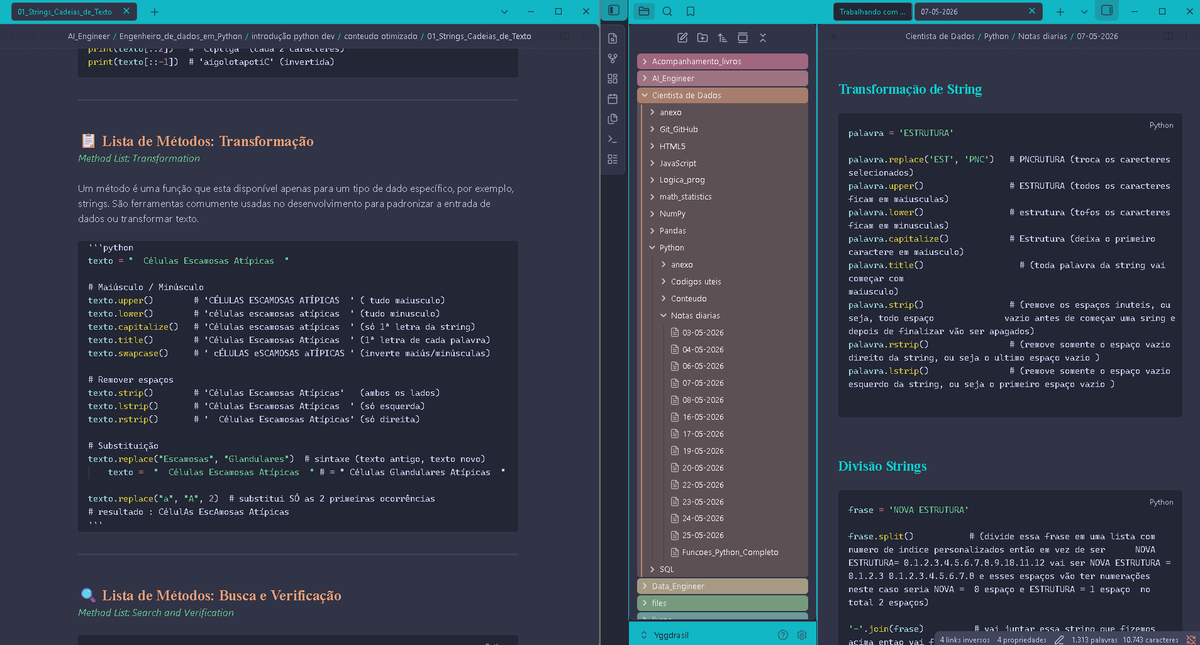1200x645 pixels.
Task: Click the auto-reveal current file icon
Action: 742,37
